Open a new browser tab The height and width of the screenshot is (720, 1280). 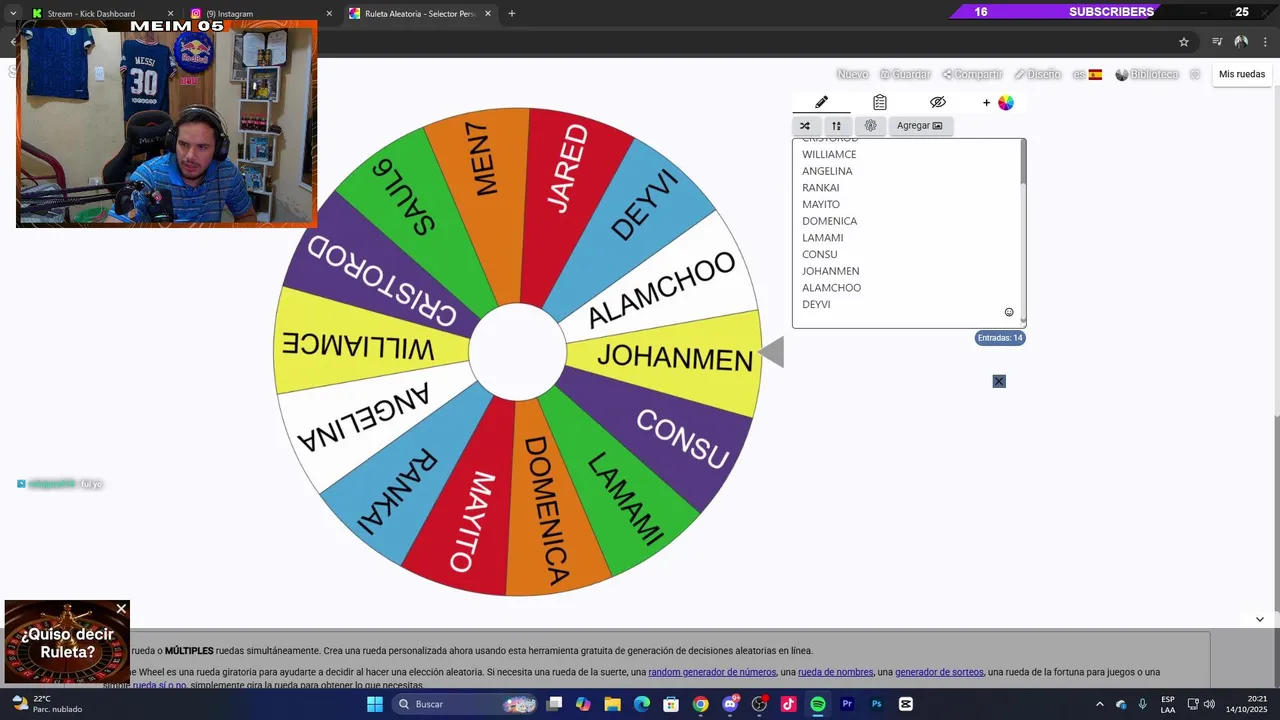512,13
